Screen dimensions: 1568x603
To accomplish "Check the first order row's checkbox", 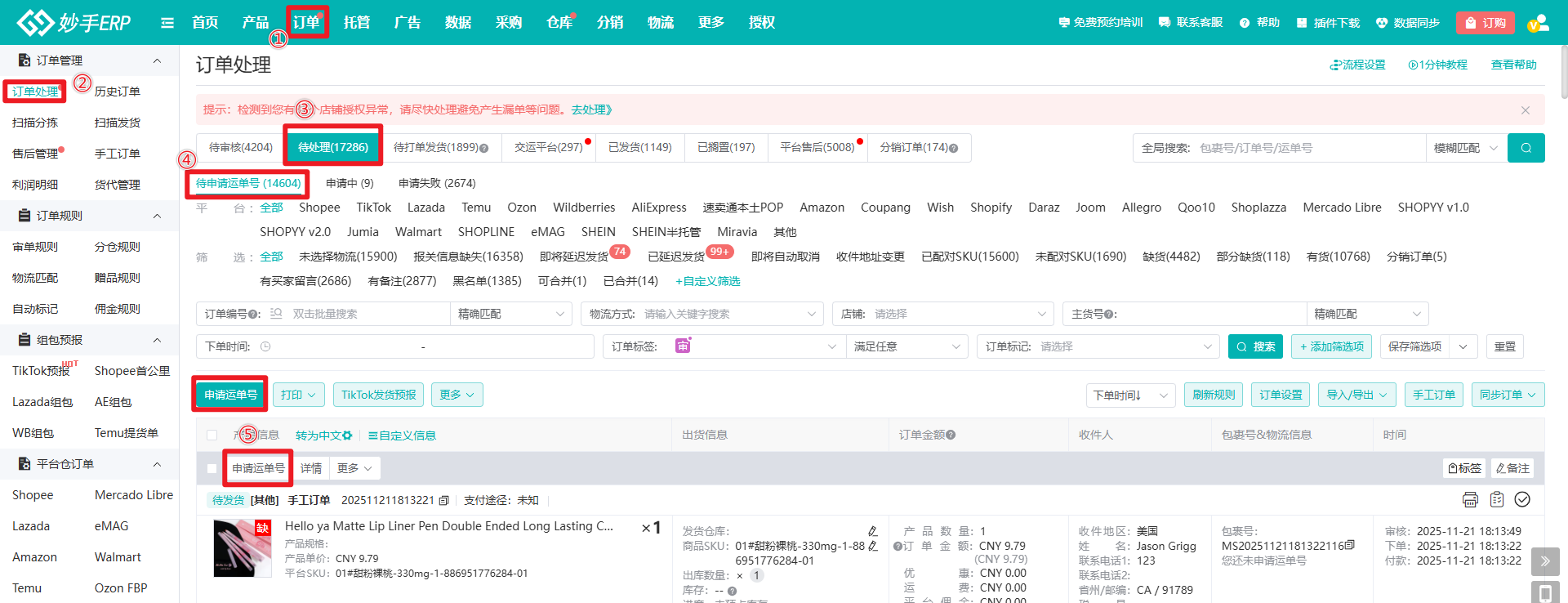I will [x=212, y=468].
